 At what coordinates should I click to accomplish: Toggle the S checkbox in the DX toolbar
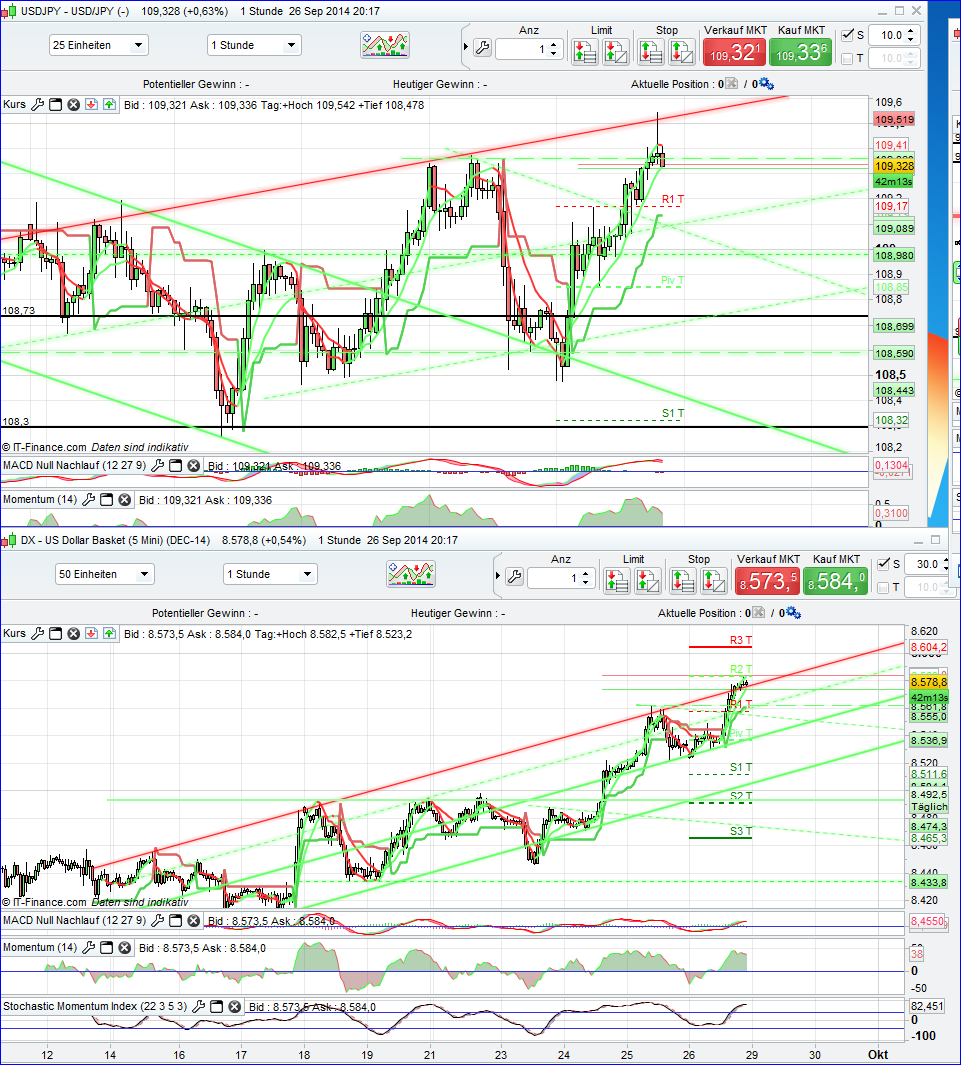[883, 563]
